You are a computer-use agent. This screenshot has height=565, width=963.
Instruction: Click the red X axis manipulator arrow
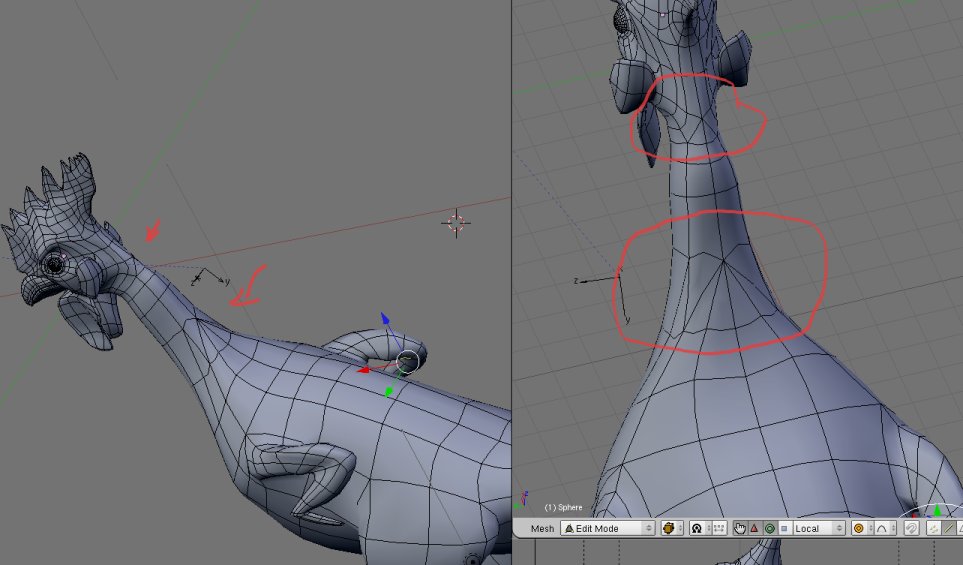pyautogui.click(x=364, y=370)
